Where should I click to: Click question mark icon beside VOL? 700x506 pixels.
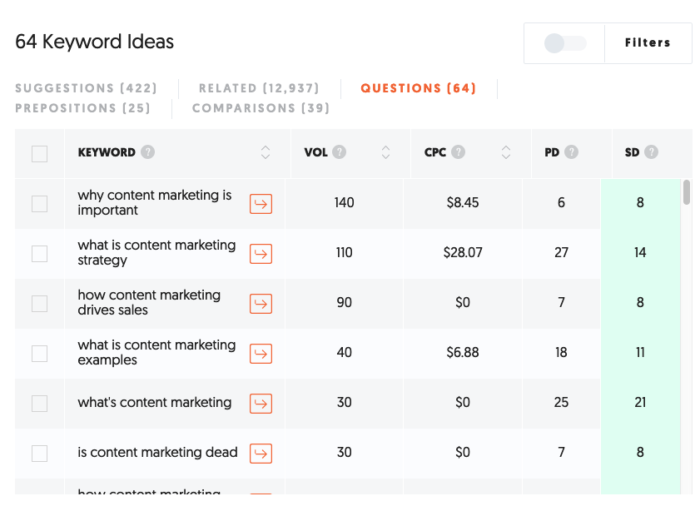click(339, 152)
